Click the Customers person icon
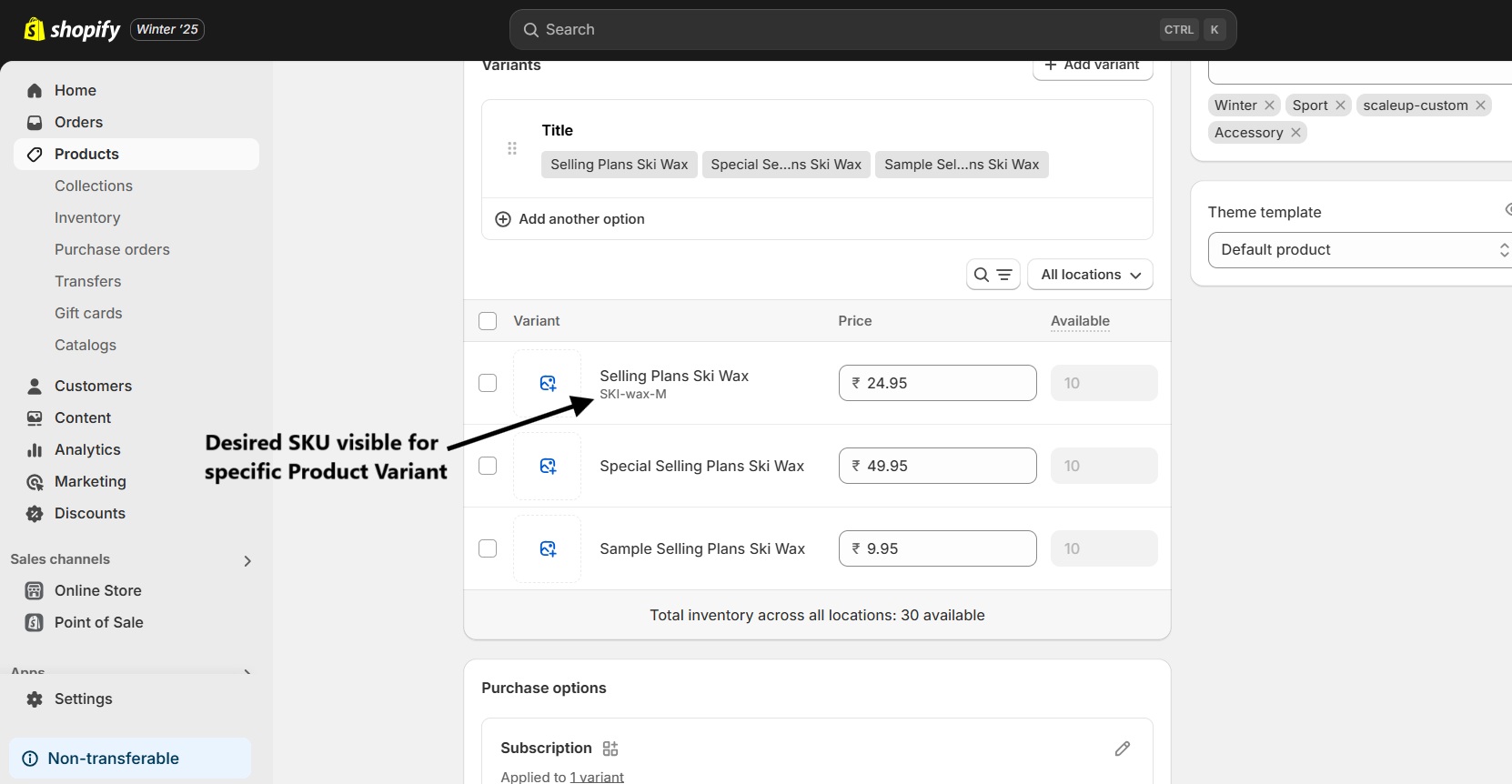This screenshot has width=1512, height=784. [35, 386]
